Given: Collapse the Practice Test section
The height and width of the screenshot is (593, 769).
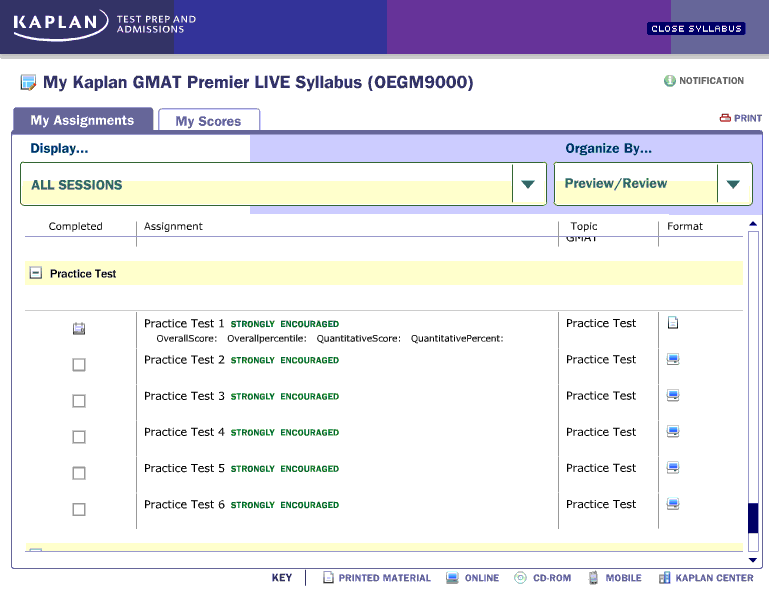Looking at the screenshot, I should [x=36, y=273].
